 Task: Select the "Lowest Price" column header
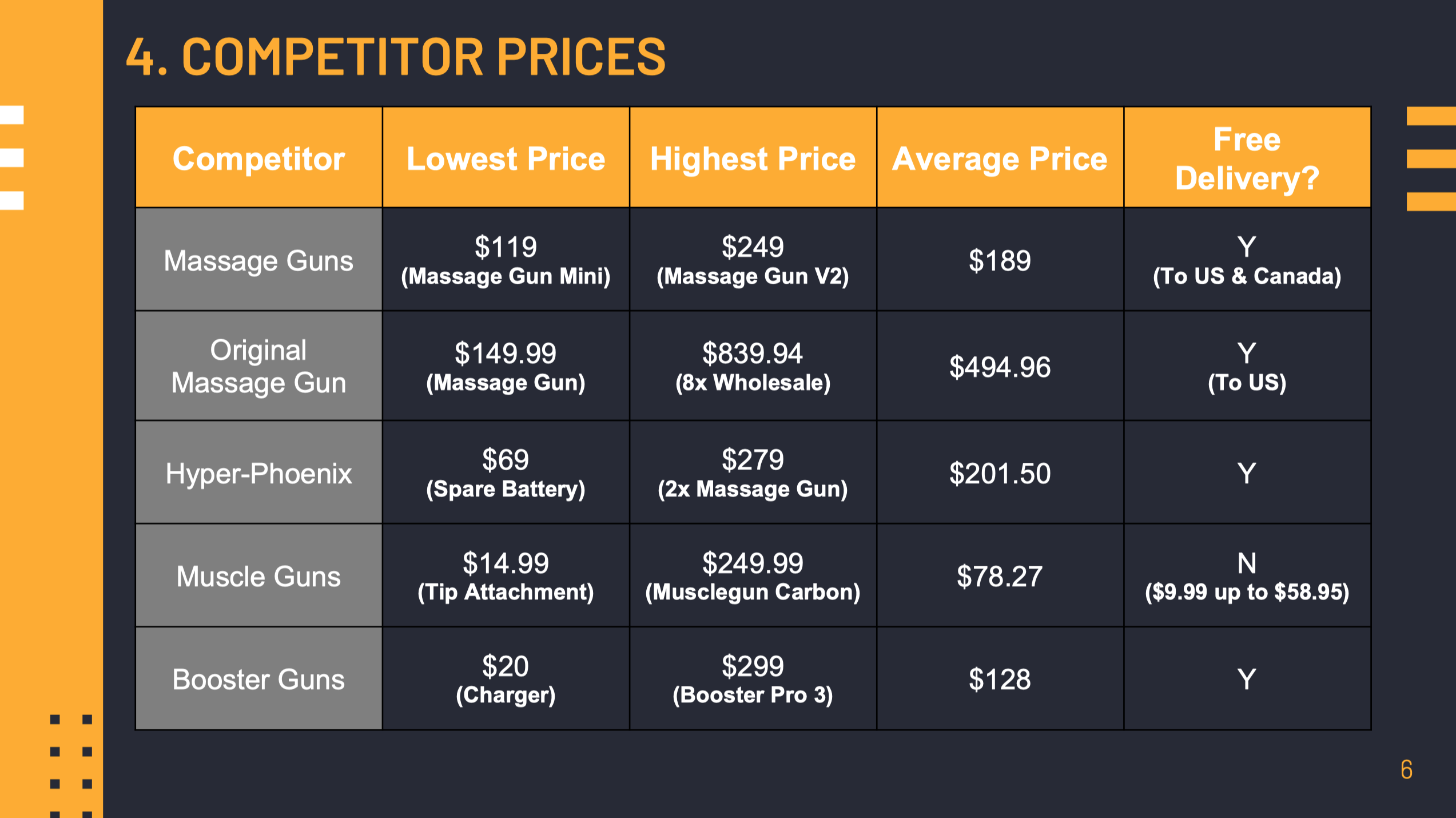coord(506,157)
